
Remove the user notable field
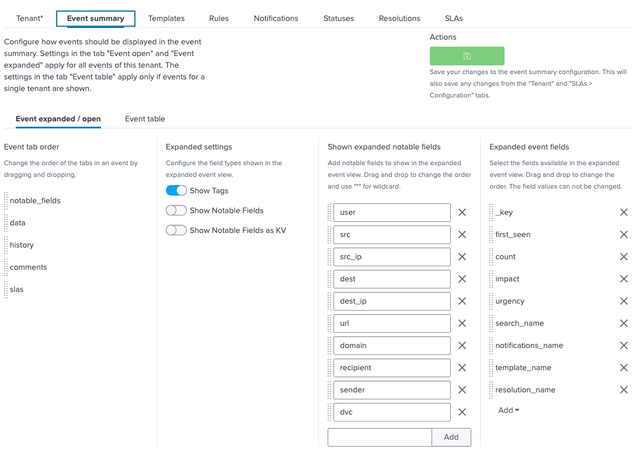pyautogui.click(x=462, y=212)
